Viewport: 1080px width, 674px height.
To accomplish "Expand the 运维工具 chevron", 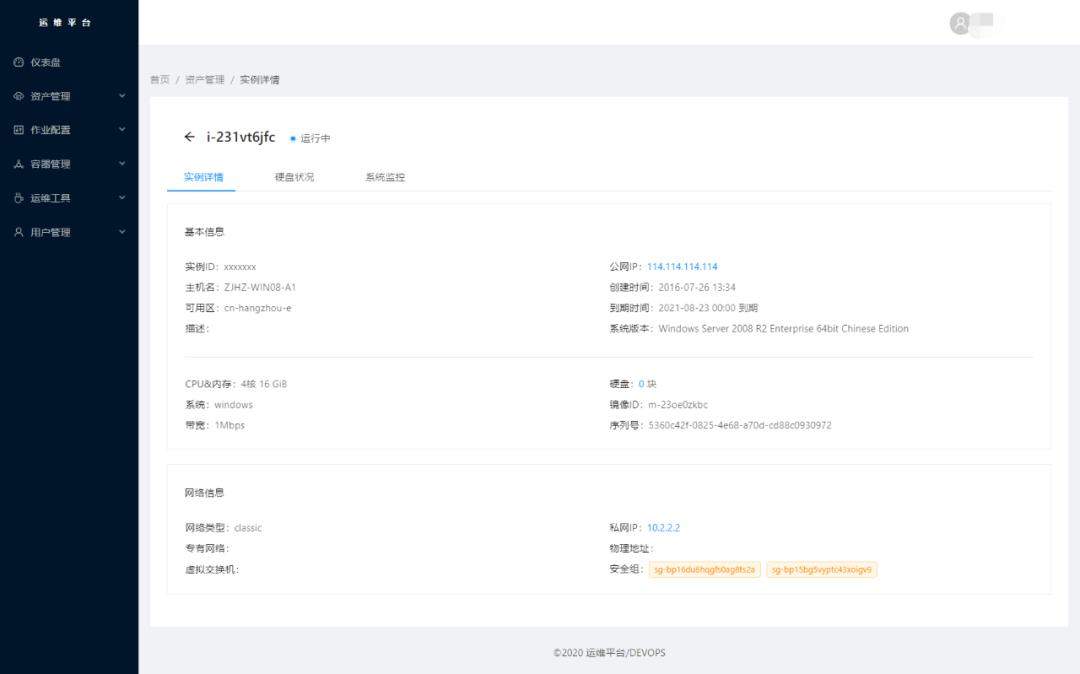I will [x=122, y=198].
